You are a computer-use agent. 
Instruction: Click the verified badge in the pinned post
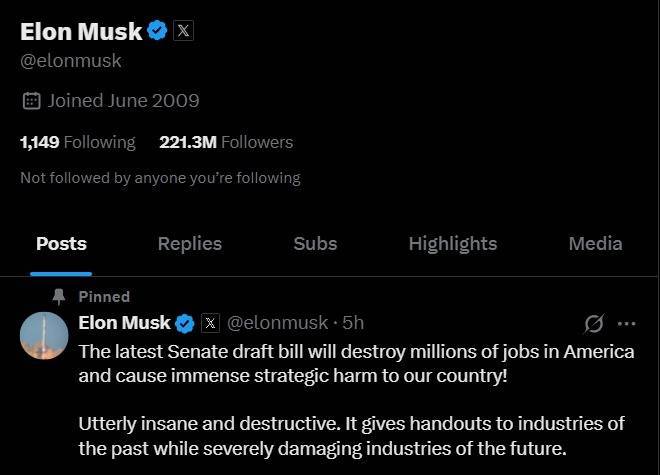[185, 323]
